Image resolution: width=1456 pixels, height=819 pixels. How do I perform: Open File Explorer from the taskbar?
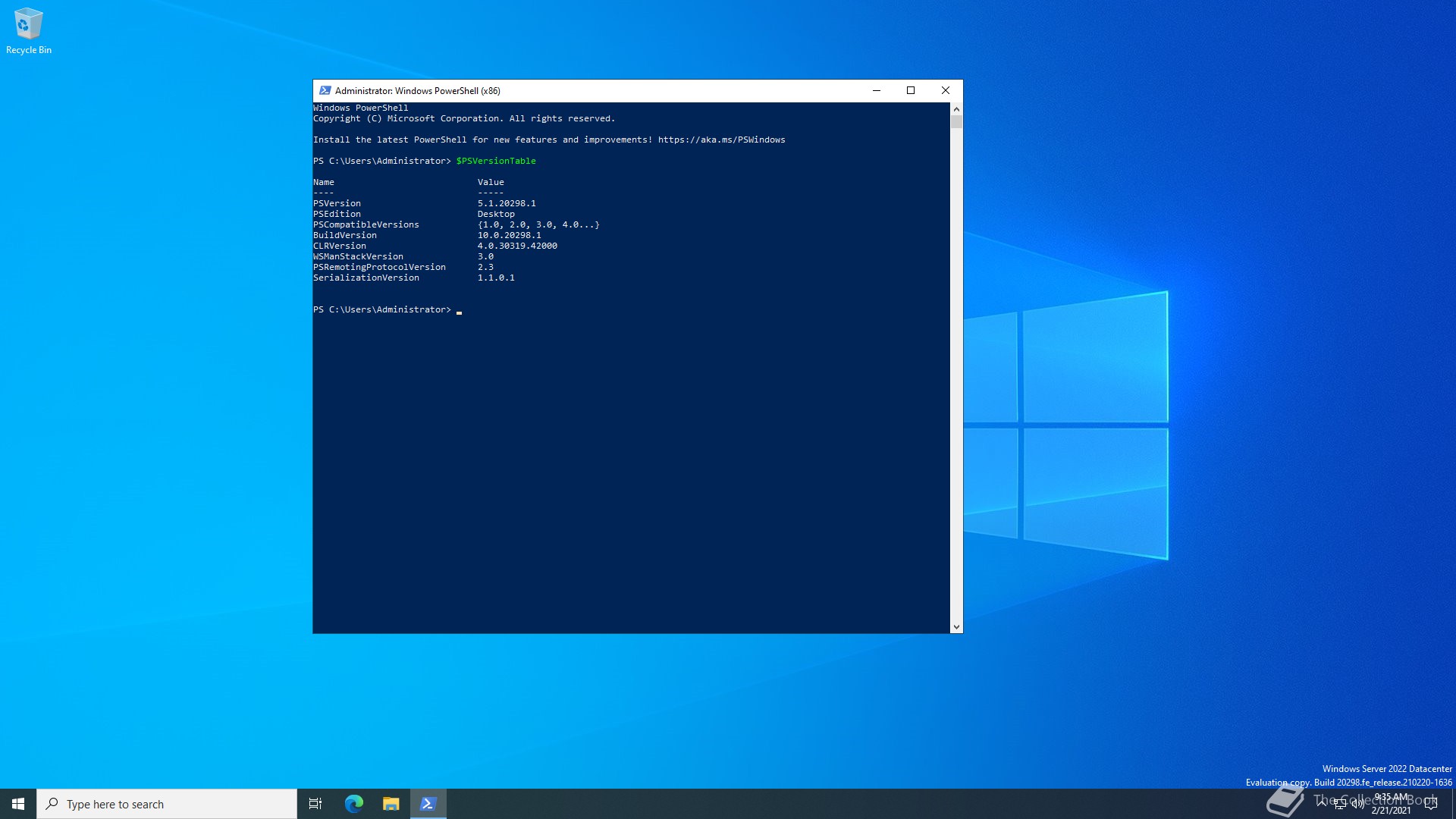pos(391,804)
